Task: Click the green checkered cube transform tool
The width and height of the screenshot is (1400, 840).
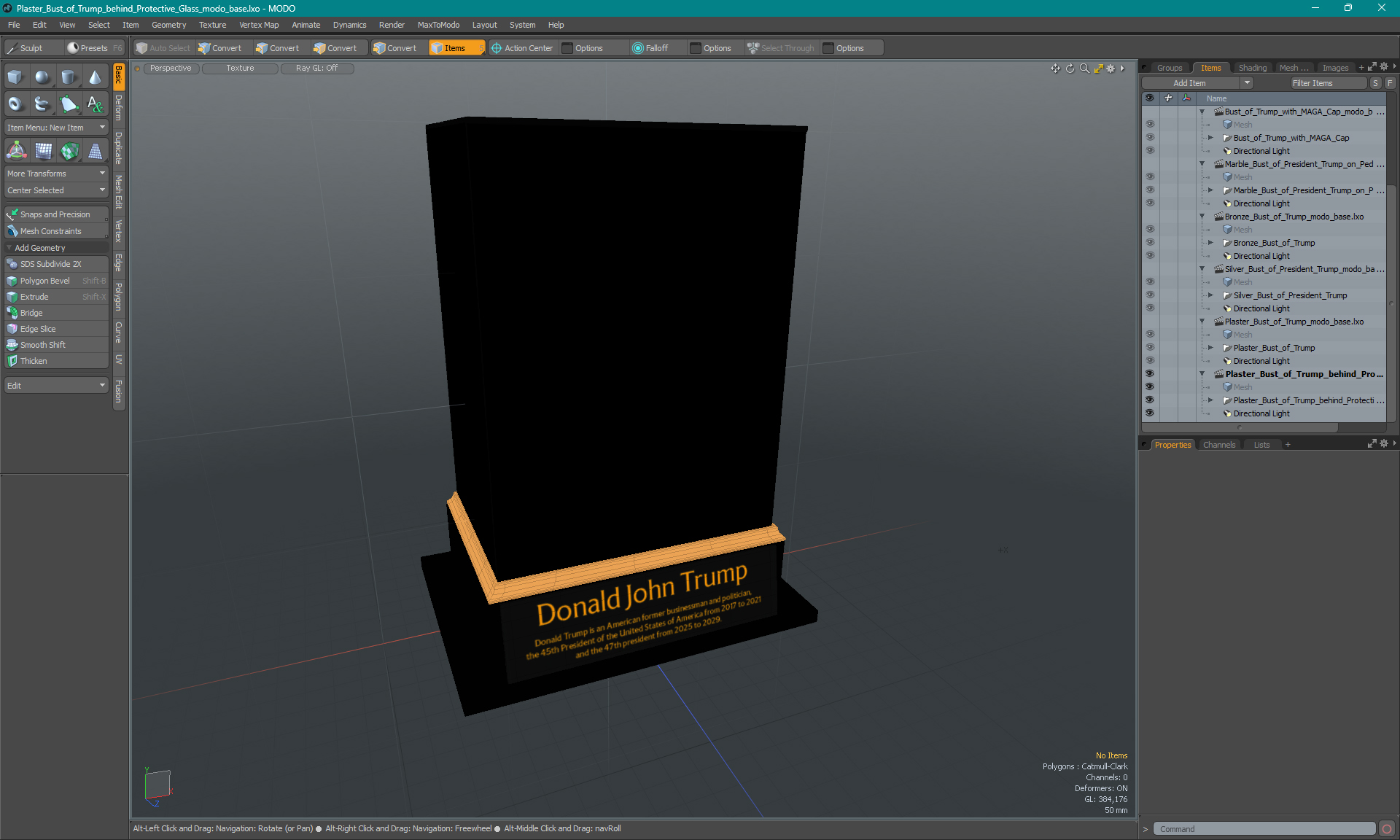Action: 70,151
